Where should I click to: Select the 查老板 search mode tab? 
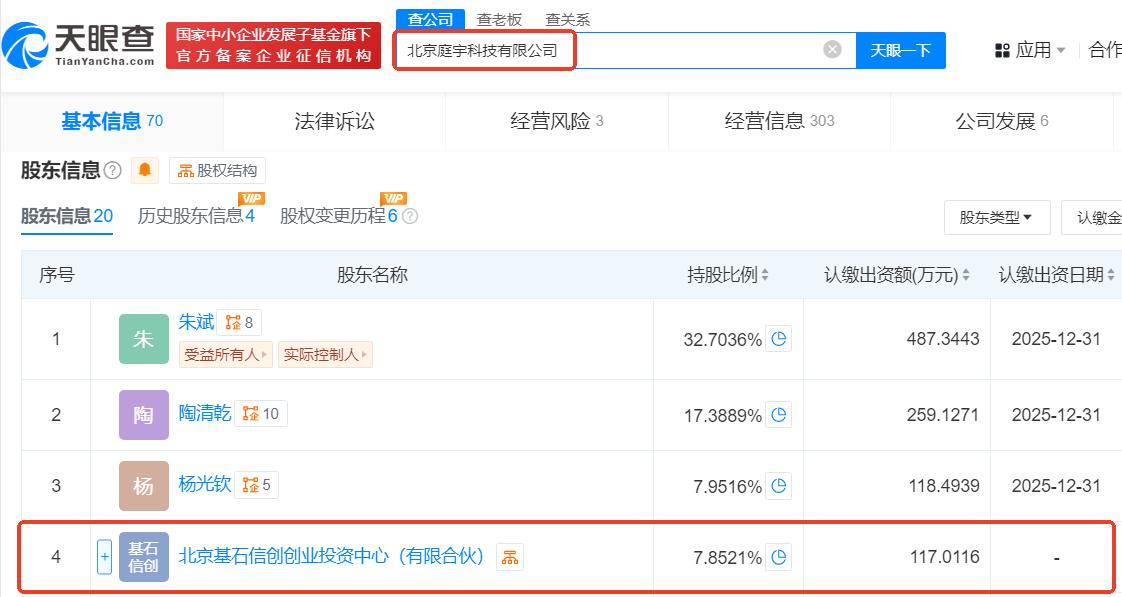[x=499, y=19]
